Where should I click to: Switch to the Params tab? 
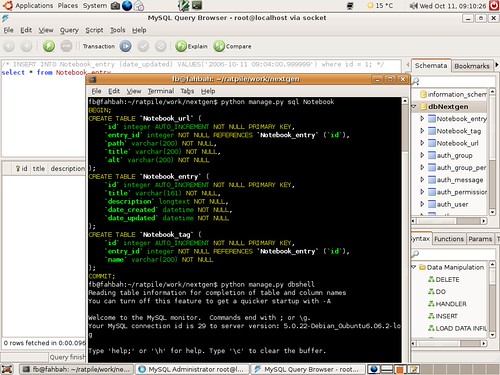[x=480, y=239]
